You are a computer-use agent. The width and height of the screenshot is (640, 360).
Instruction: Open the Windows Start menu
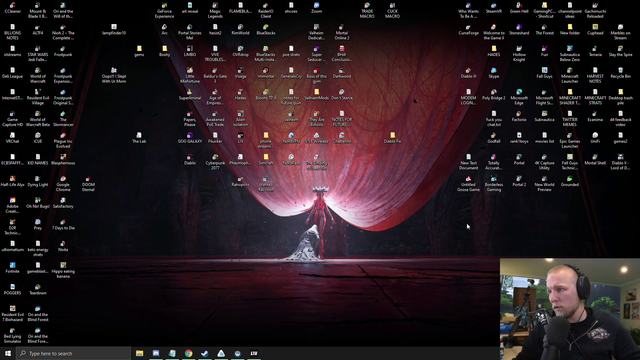tap(8, 353)
